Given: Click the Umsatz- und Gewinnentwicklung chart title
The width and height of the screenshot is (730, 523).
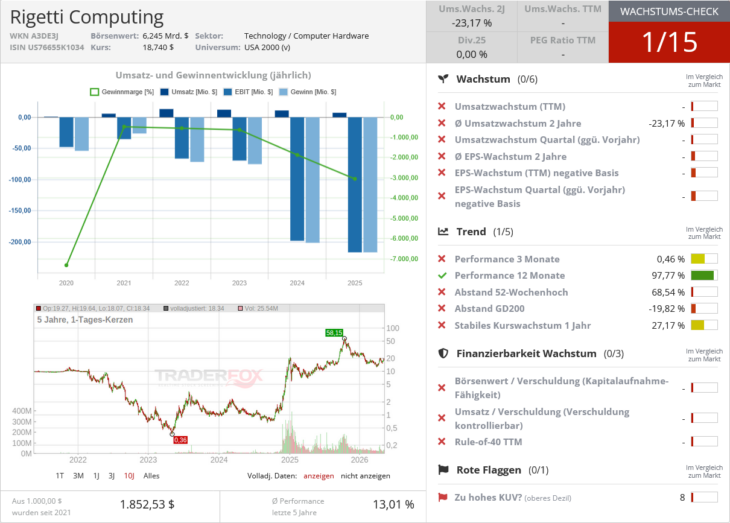Looking at the screenshot, I should click(x=213, y=75).
